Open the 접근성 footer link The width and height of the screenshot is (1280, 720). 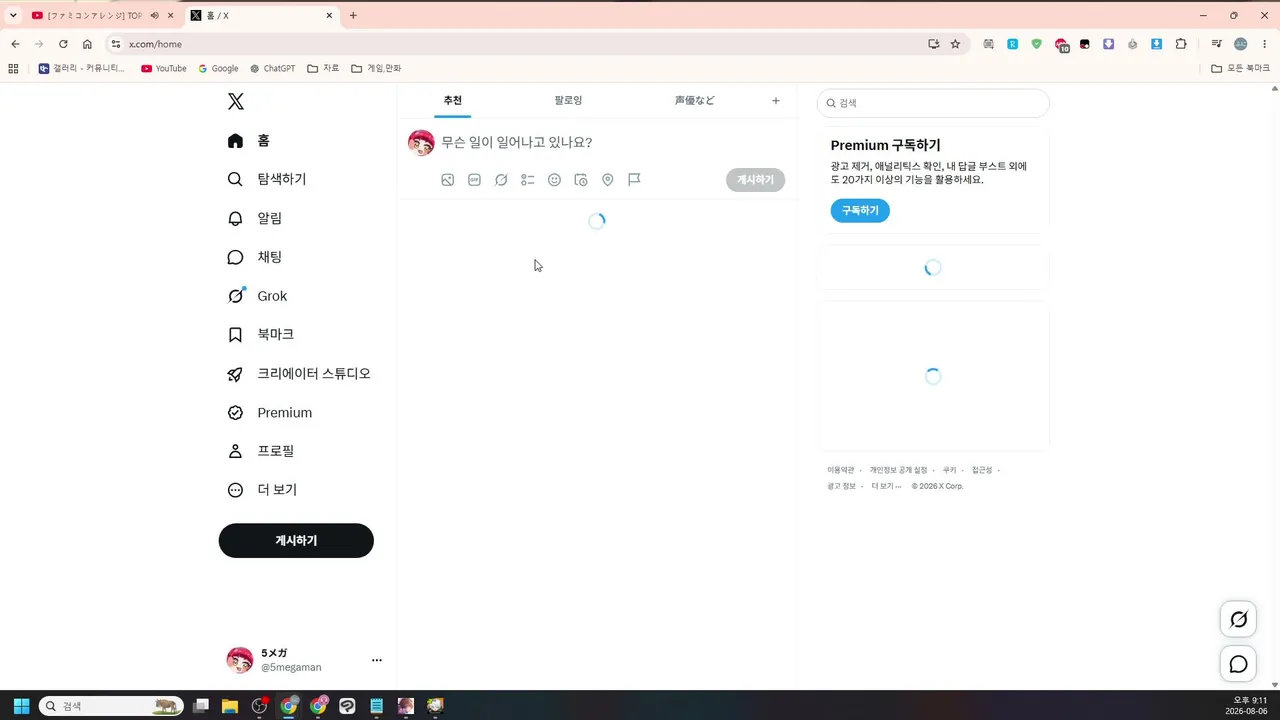click(982, 470)
